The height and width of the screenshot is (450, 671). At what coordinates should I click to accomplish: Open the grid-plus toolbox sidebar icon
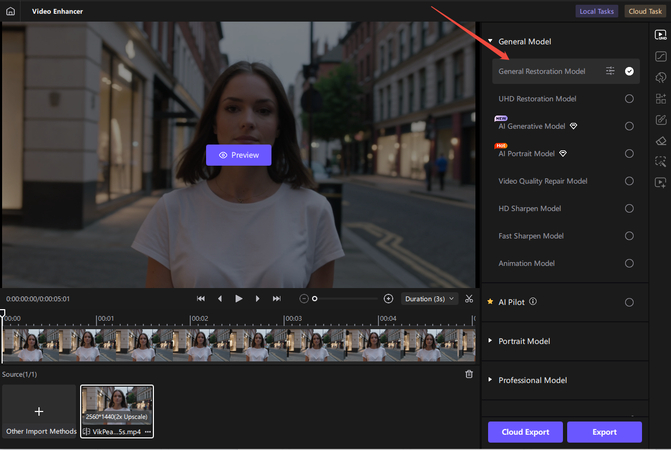pyautogui.click(x=660, y=99)
